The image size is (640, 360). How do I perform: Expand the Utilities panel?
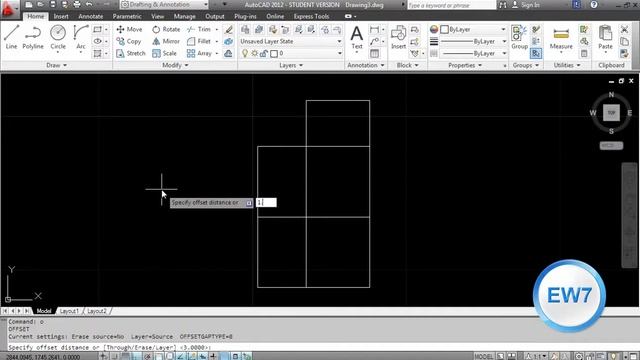(567, 65)
